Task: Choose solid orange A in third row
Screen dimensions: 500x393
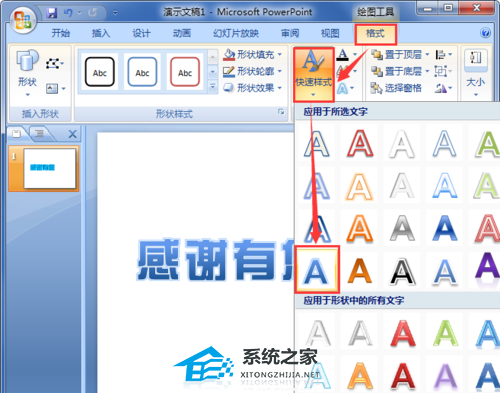Action: coord(359,228)
